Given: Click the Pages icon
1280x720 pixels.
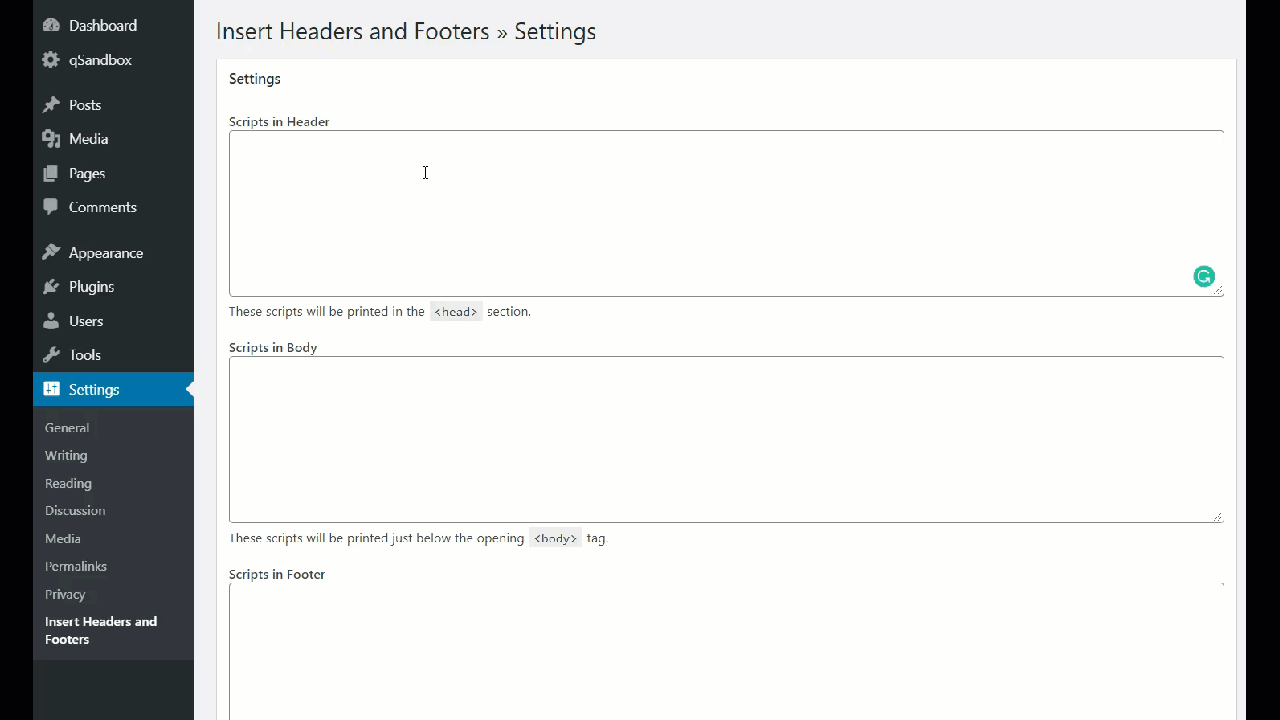Looking at the screenshot, I should (51, 173).
